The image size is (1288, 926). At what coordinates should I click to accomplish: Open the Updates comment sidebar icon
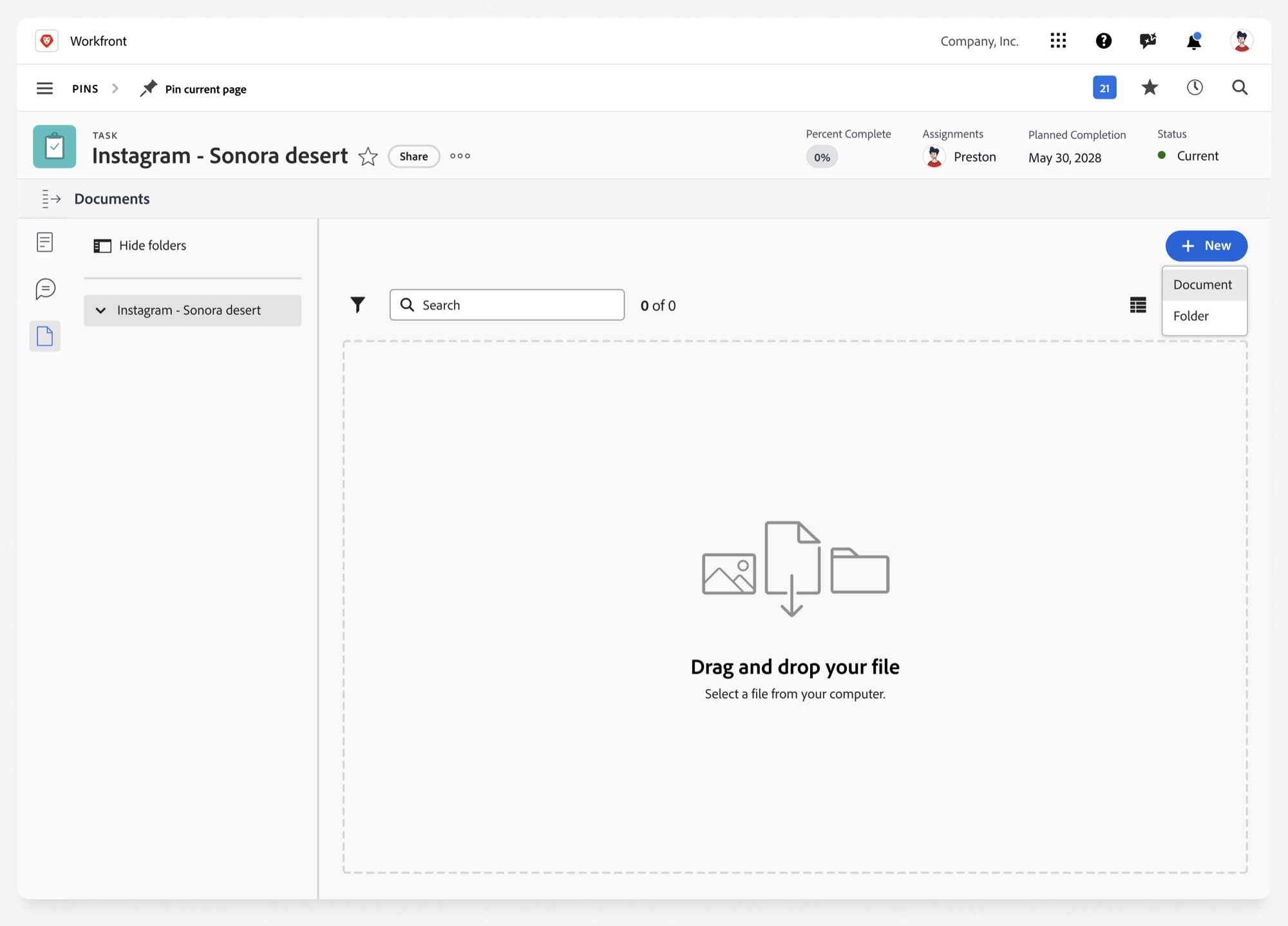(x=45, y=289)
